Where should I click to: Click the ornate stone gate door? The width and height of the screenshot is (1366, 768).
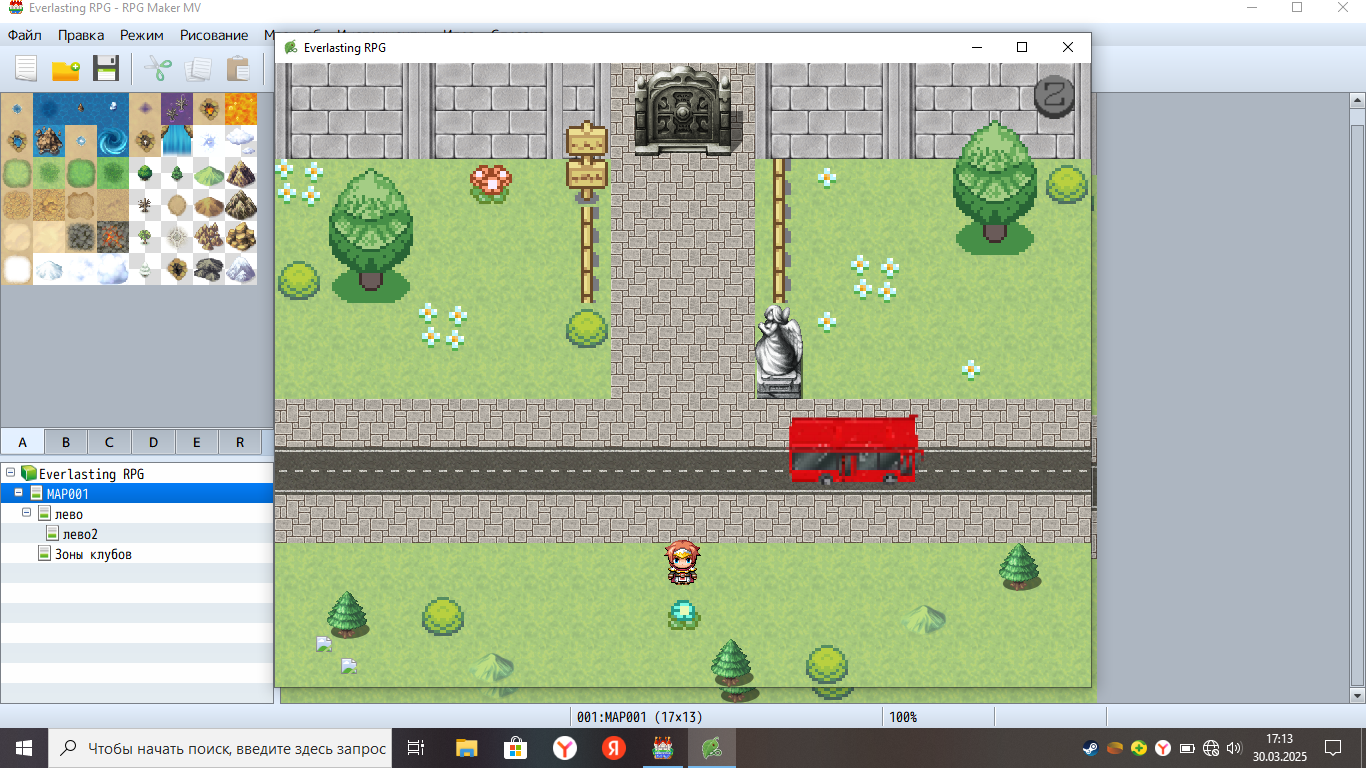tap(683, 110)
